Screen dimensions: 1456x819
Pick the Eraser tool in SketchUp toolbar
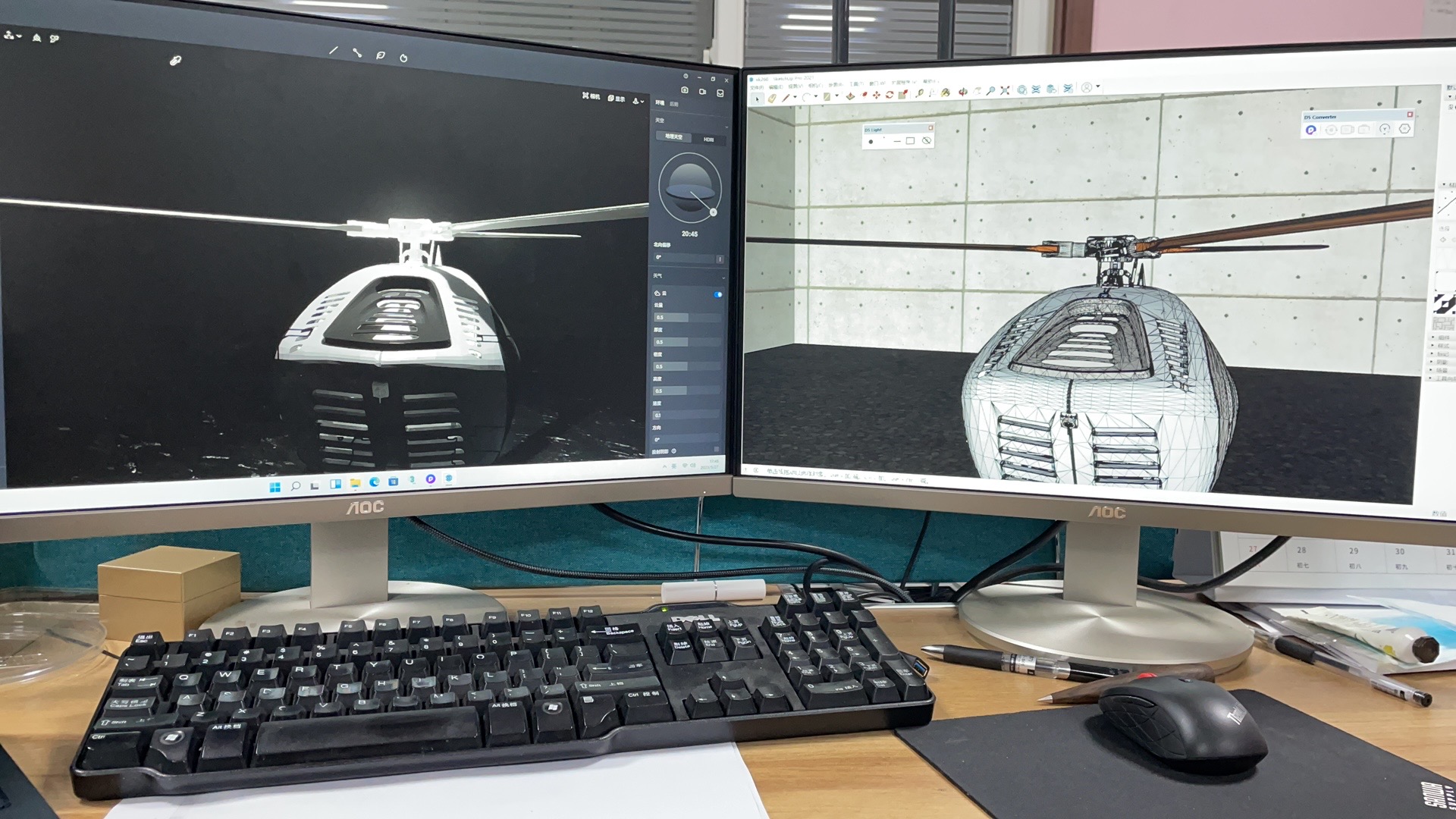[772, 99]
